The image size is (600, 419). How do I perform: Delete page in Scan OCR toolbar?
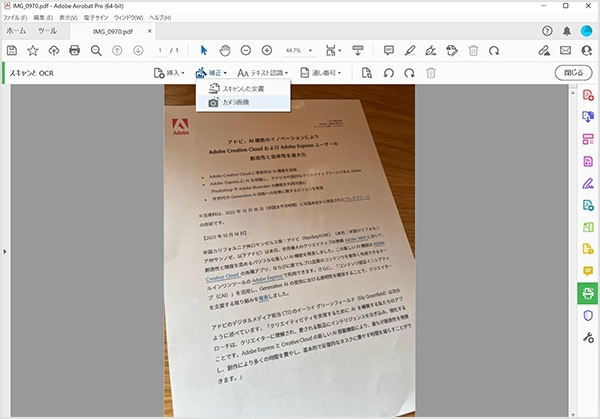click(x=431, y=73)
